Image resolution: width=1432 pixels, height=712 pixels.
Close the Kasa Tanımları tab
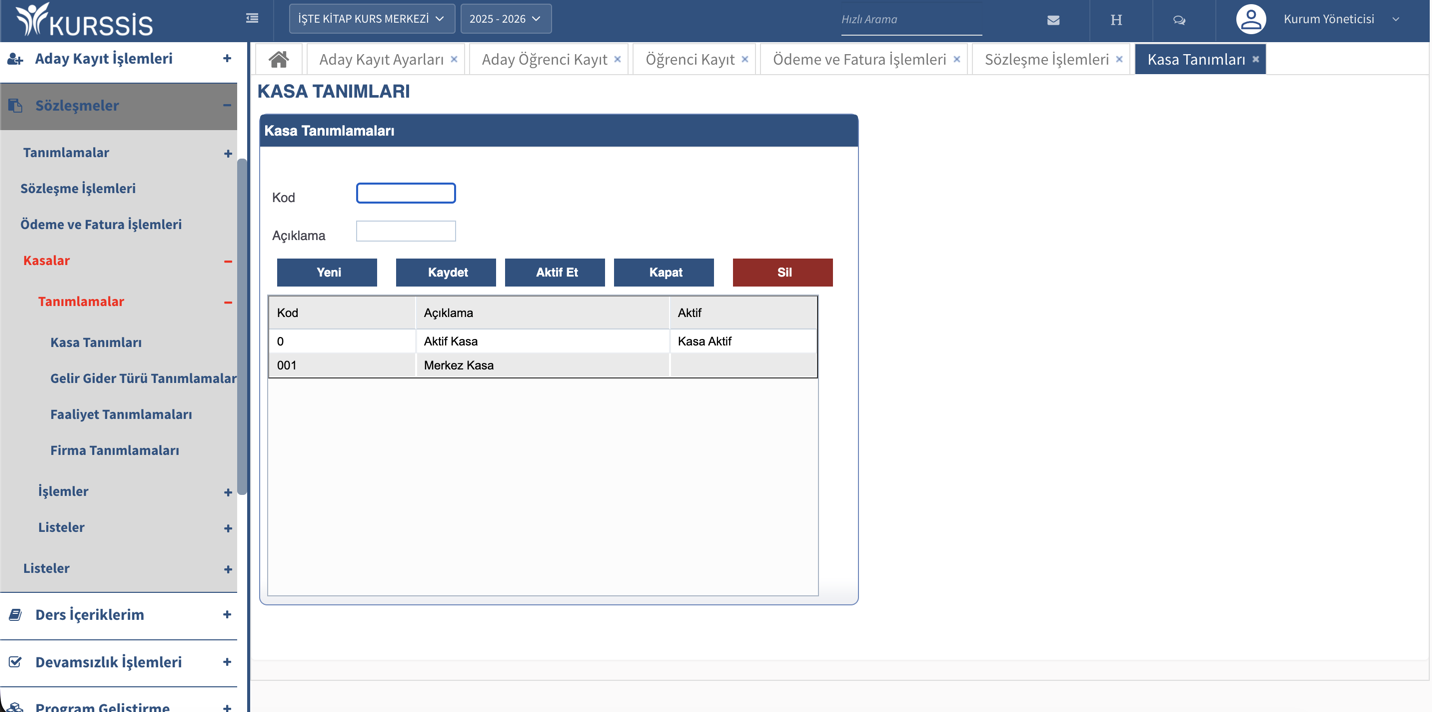click(1256, 60)
